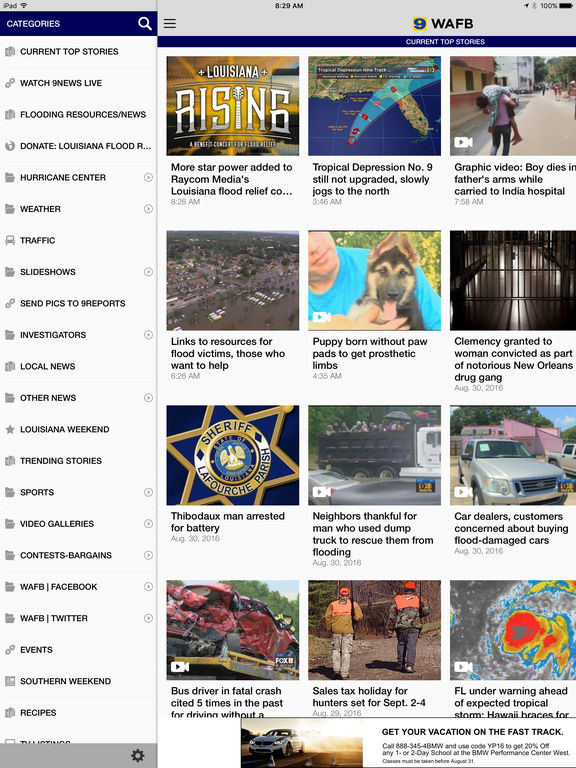Screen dimensions: 576x768
Task: Expand Weather category arrow
Action: pyautogui.click(x=148, y=209)
